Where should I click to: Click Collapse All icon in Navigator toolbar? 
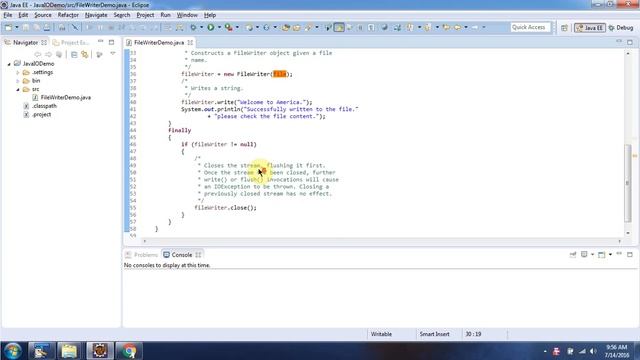74,54
